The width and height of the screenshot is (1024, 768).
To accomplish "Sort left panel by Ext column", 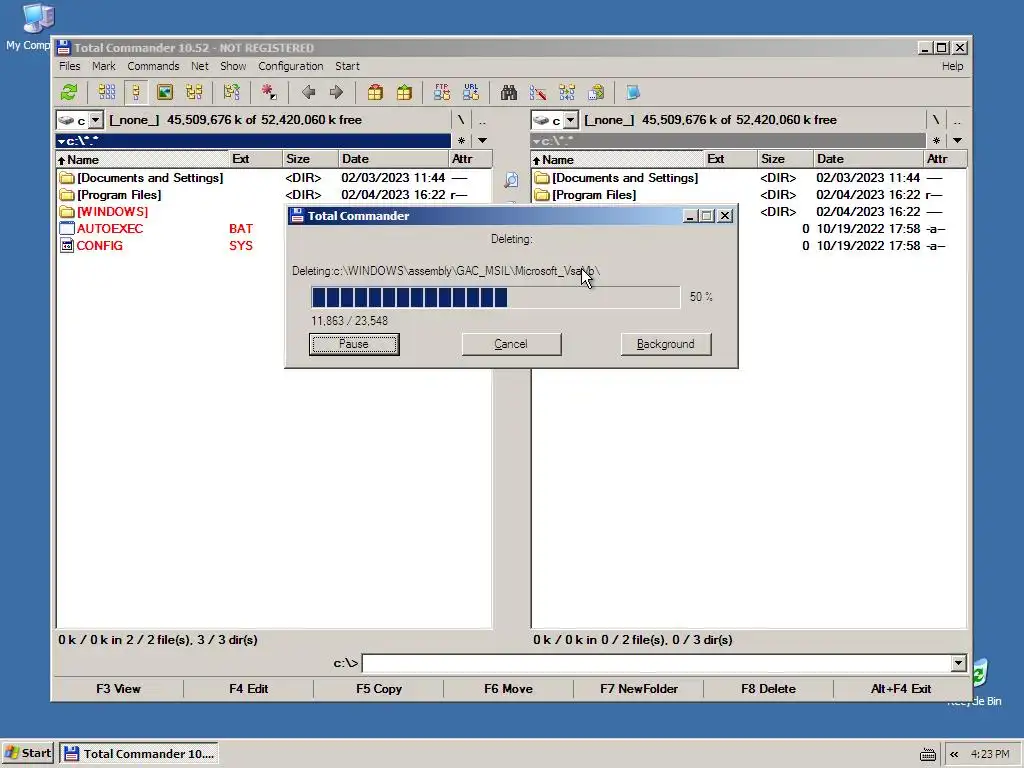I will click(255, 159).
